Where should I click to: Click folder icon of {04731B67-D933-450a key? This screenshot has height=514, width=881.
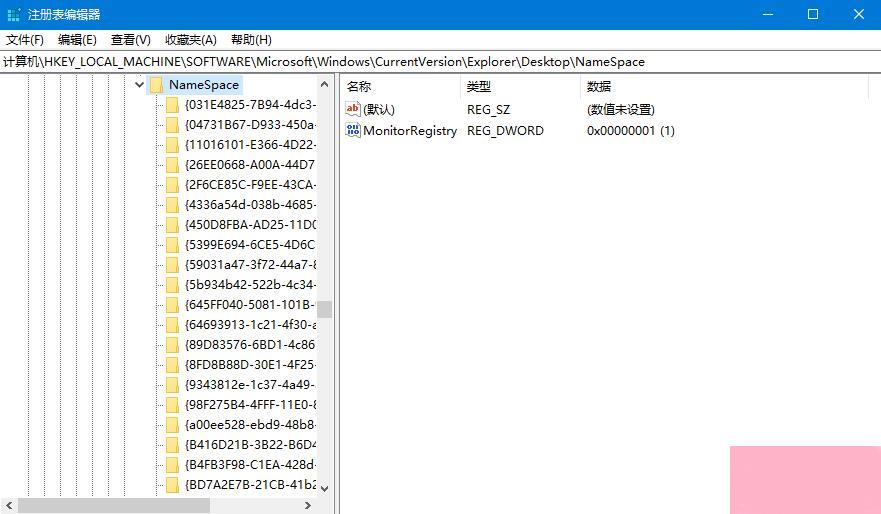[172, 125]
